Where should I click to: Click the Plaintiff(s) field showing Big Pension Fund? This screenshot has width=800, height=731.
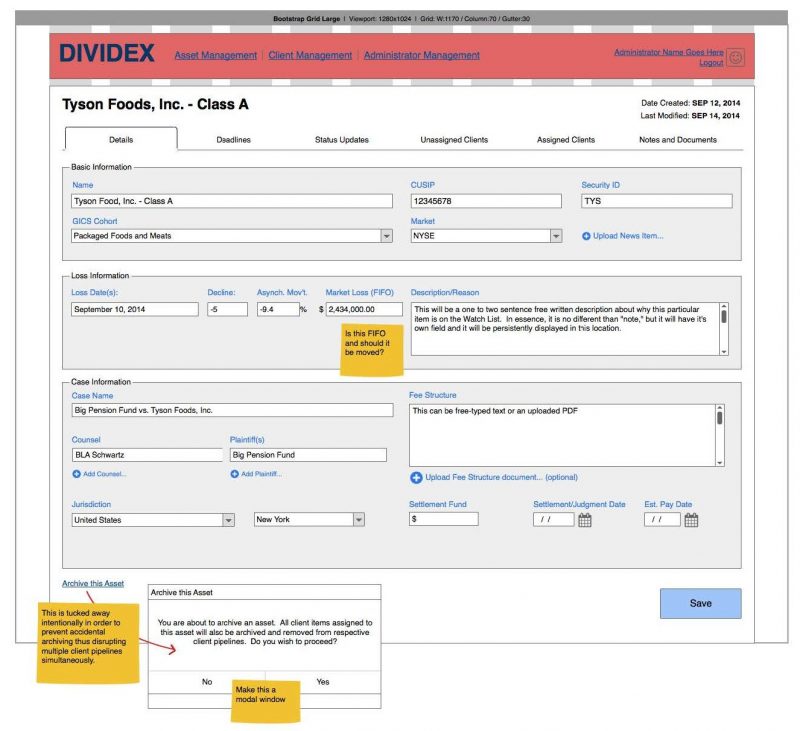(x=308, y=455)
